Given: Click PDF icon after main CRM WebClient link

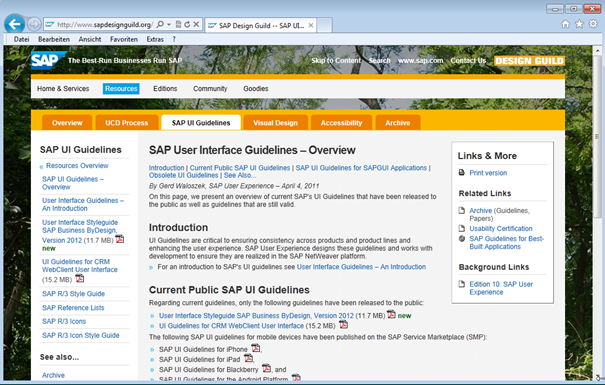Looking at the screenshot, I should point(343,325).
